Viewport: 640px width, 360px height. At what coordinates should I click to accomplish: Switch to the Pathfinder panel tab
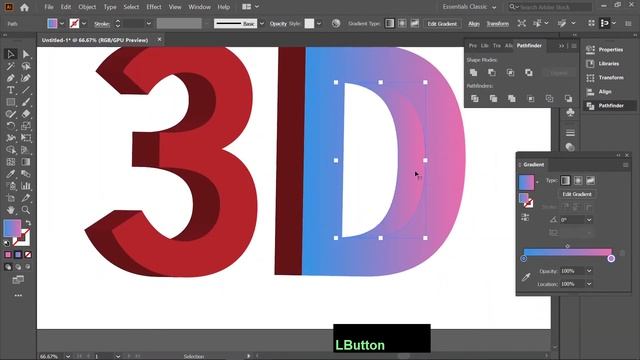click(x=529, y=46)
